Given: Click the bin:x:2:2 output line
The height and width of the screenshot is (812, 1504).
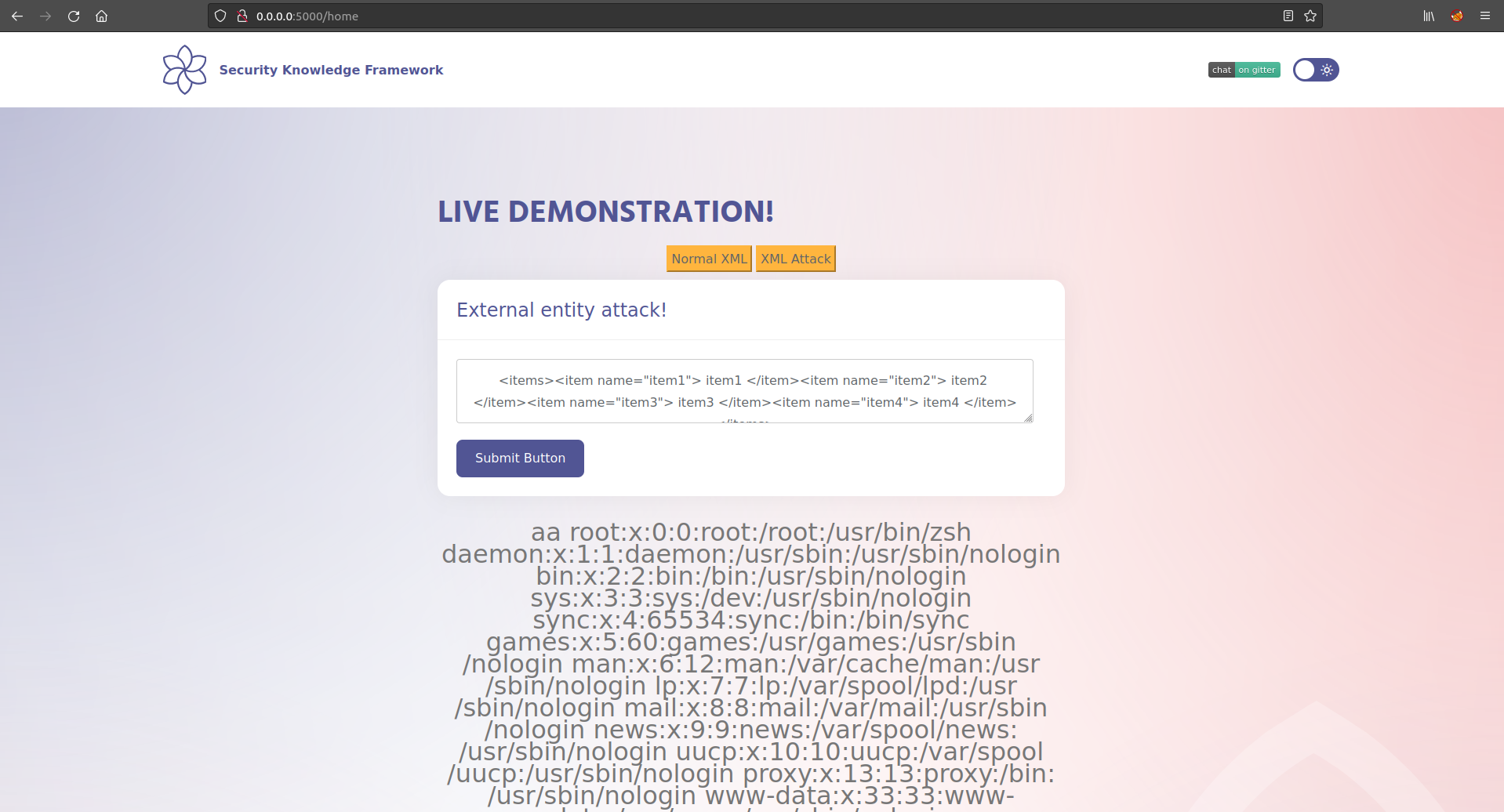Looking at the screenshot, I should pos(751,576).
